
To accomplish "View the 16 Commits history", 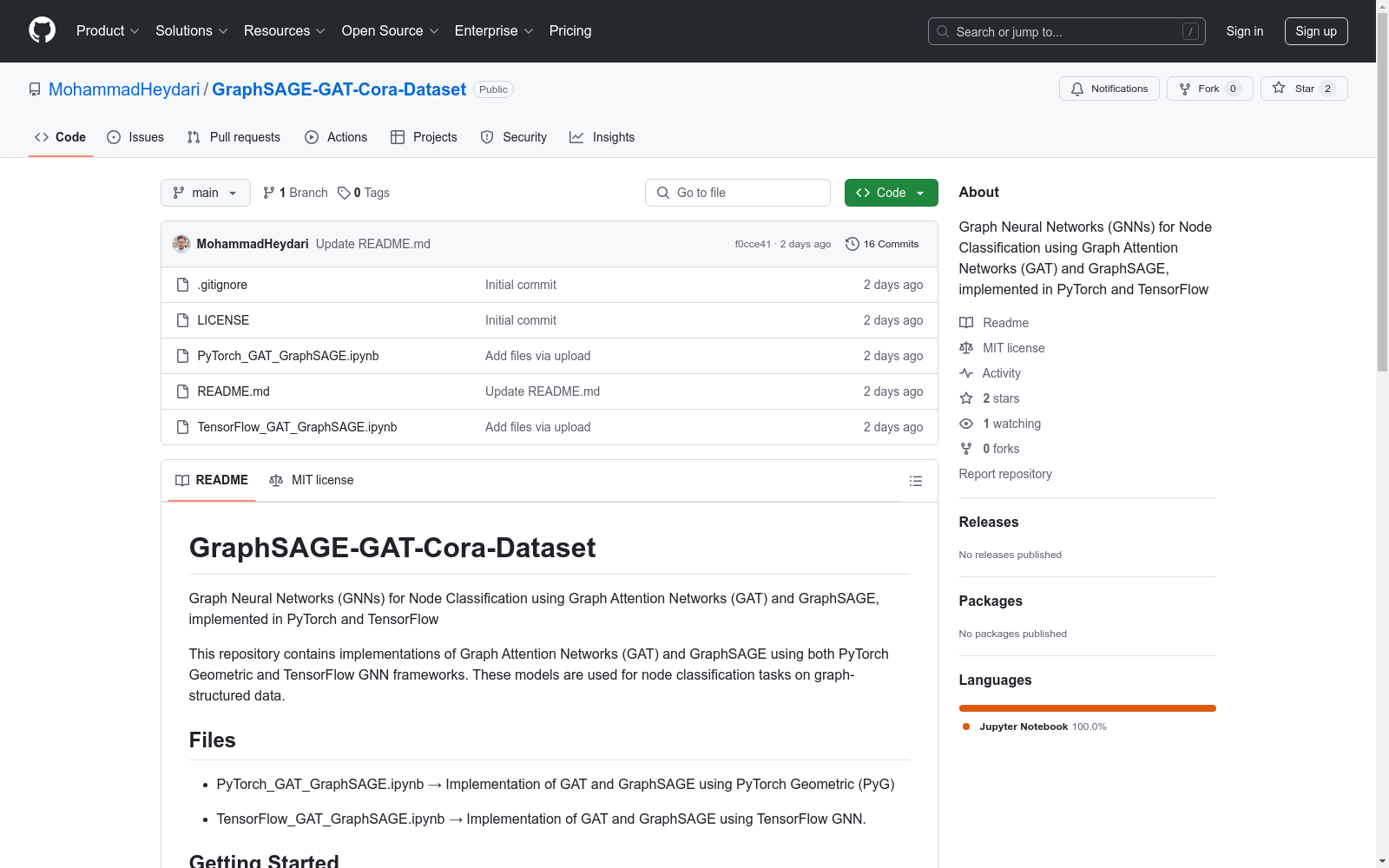I will (882, 244).
